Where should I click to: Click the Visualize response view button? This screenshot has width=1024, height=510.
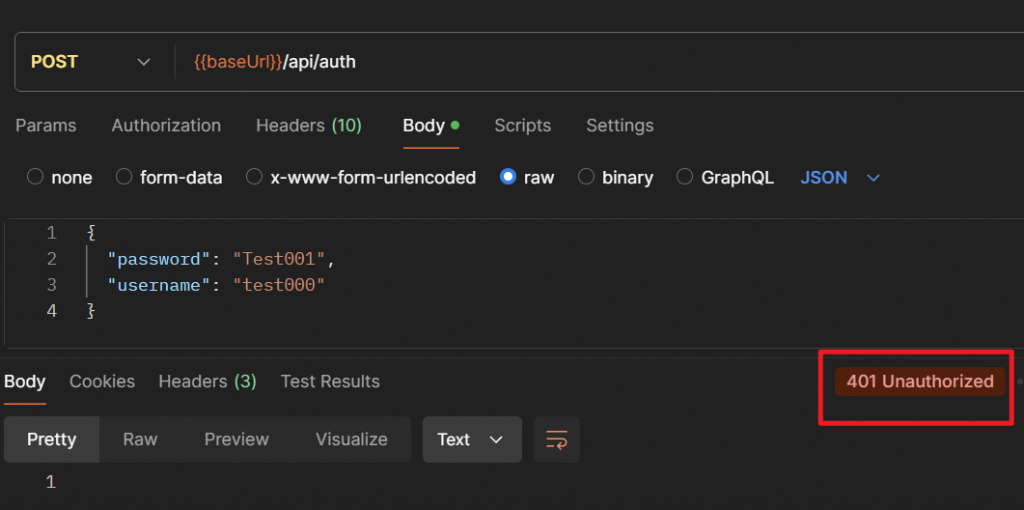351,440
